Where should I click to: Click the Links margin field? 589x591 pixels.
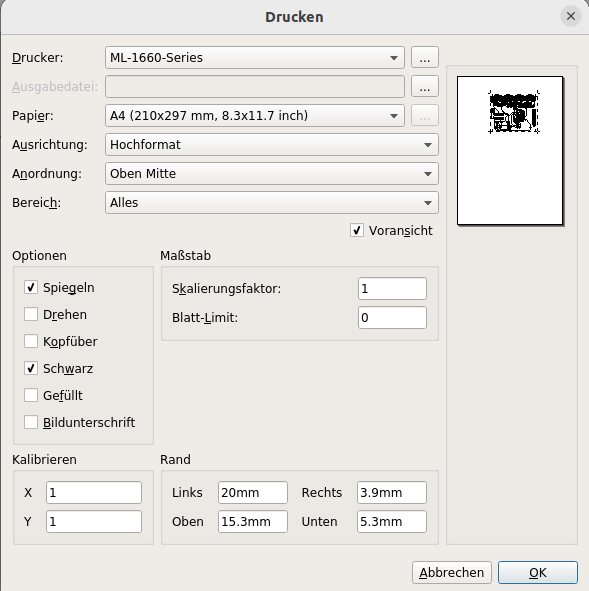[252, 493]
